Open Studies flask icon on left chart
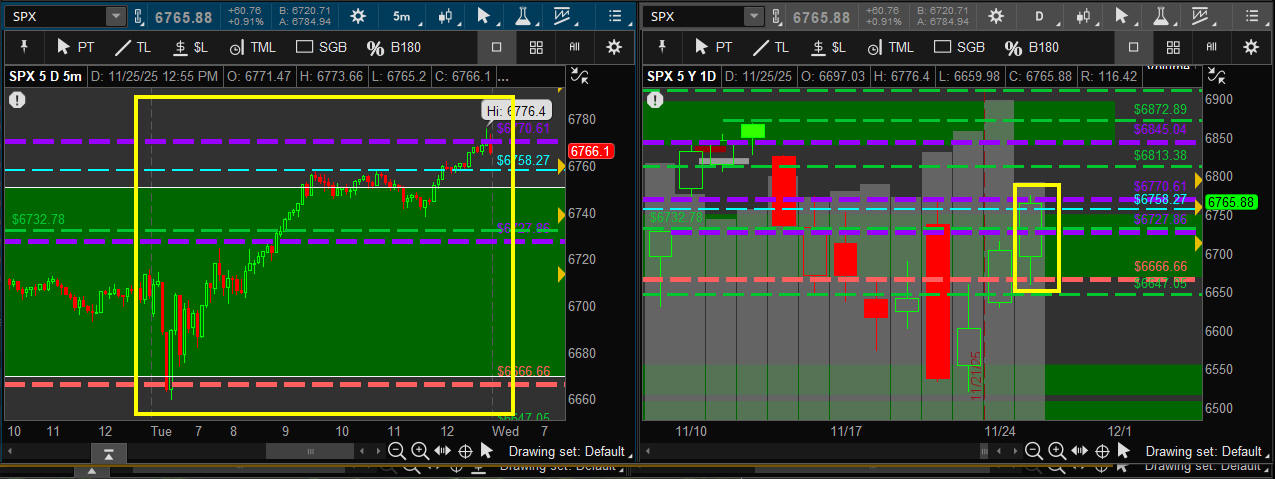The width and height of the screenshot is (1275, 479). click(523, 16)
